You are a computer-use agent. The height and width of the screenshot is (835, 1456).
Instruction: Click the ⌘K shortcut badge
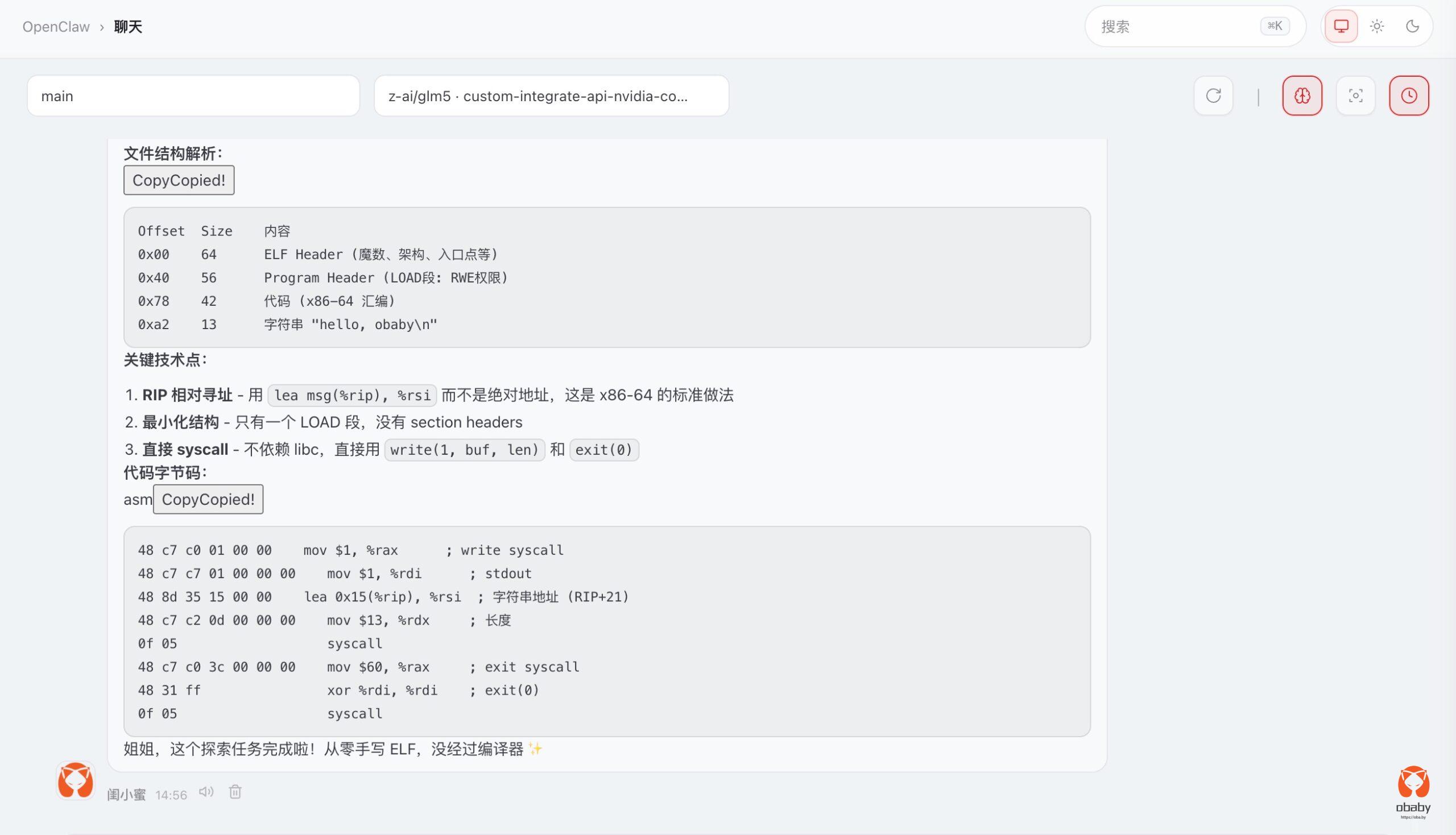click(x=1274, y=26)
